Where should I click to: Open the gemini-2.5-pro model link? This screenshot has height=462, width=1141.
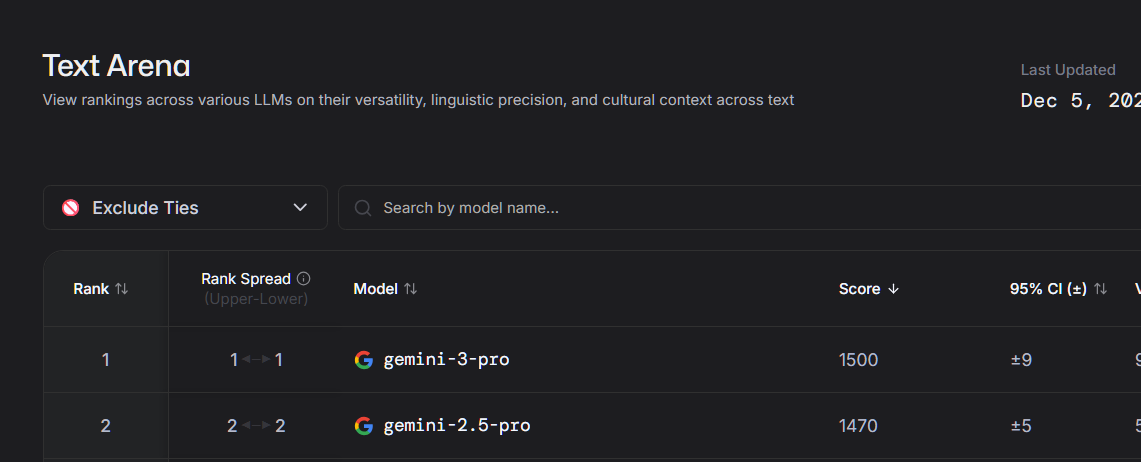click(x=456, y=426)
